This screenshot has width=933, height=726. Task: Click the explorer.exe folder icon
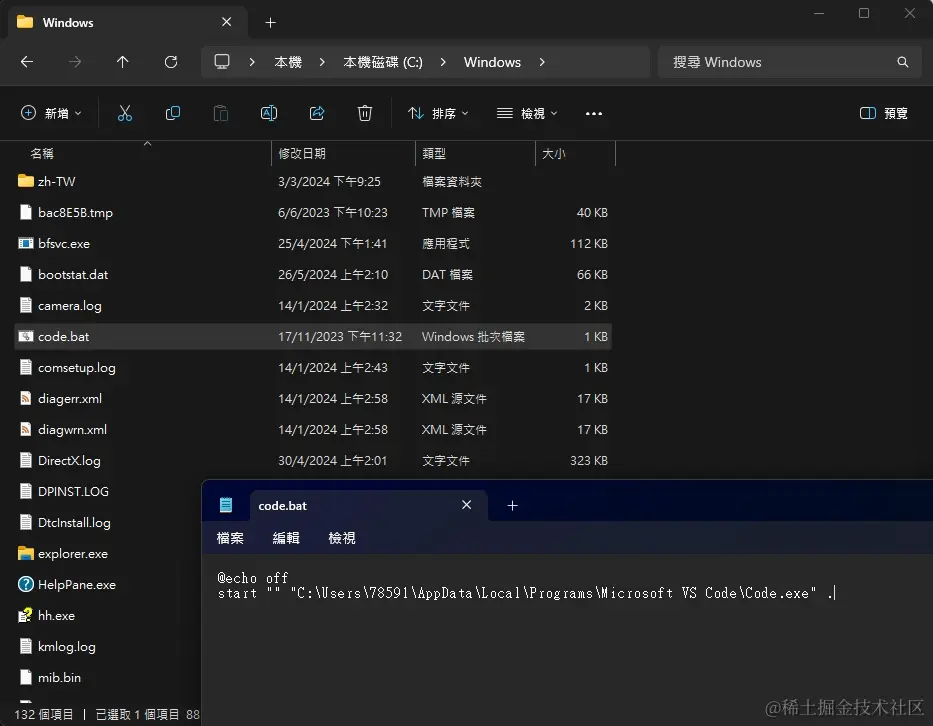tap(26, 553)
